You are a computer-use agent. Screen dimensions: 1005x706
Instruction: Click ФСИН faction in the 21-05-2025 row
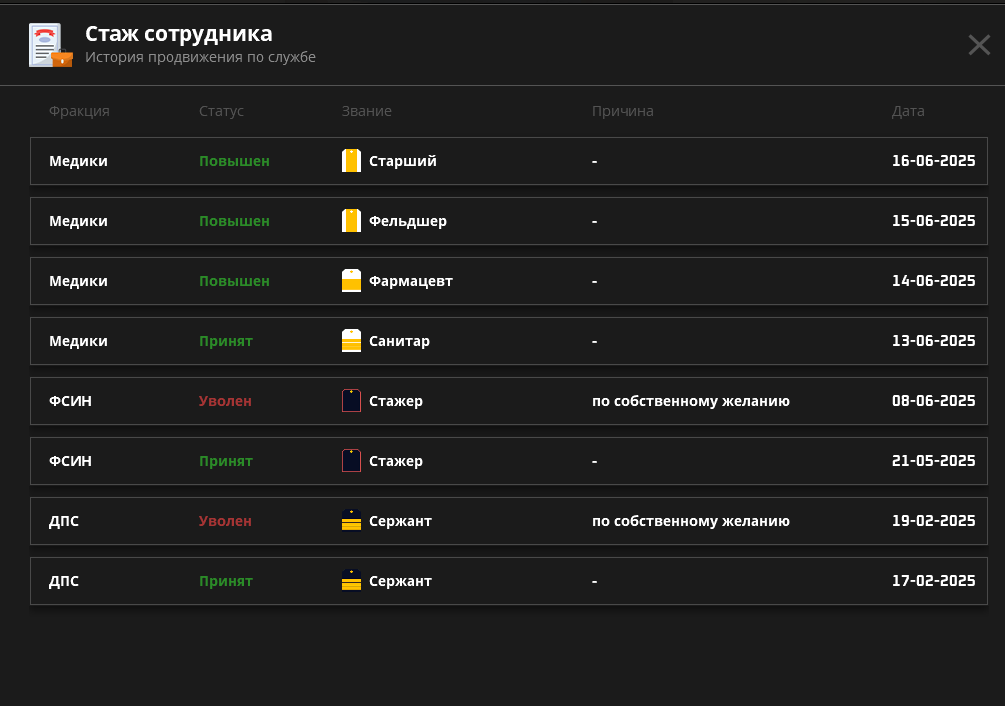pos(71,461)
